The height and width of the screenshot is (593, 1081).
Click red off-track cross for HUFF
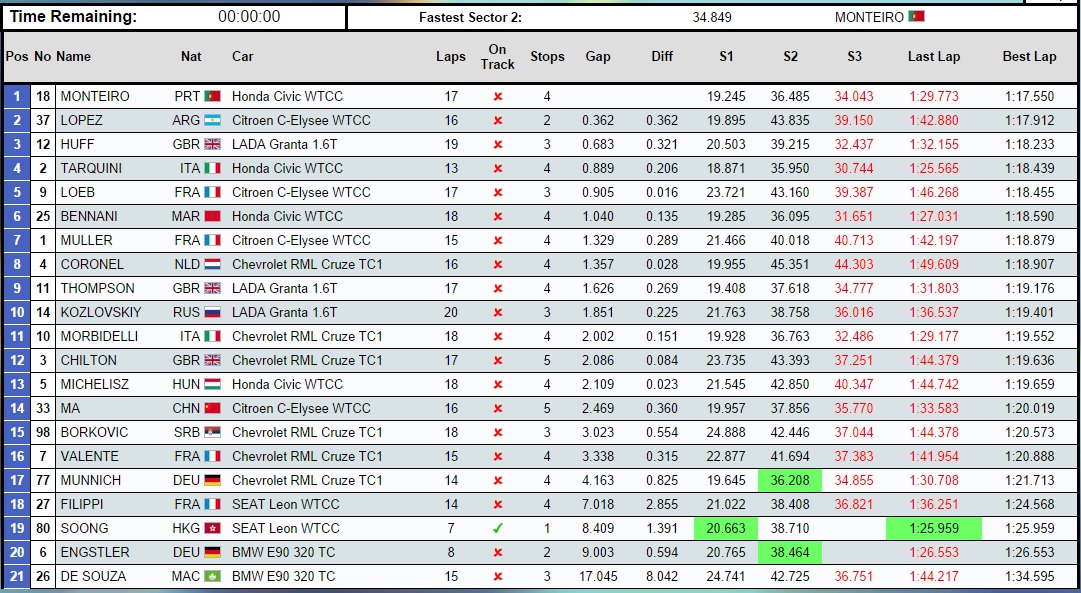tap(497, 144)
